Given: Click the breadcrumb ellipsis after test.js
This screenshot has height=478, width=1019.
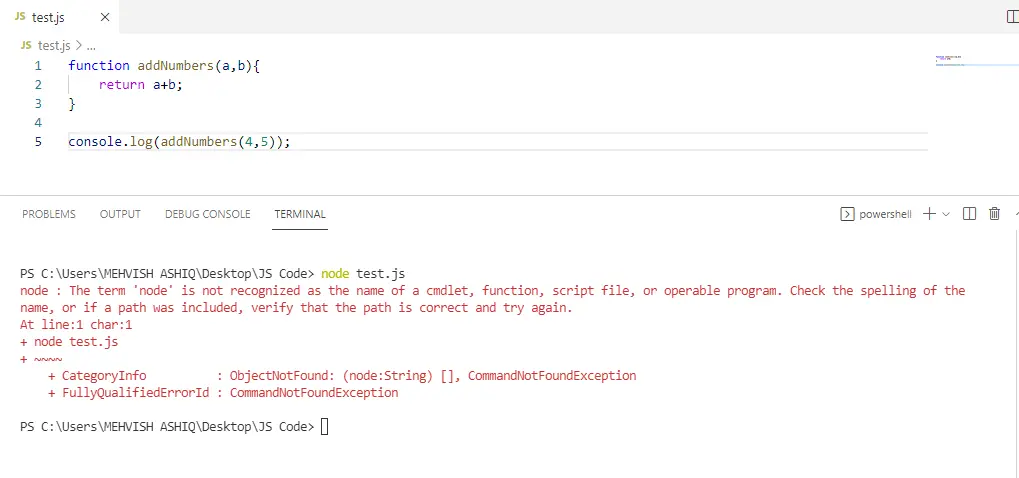Looking at the screenshot, I should (x=91, y=46).
